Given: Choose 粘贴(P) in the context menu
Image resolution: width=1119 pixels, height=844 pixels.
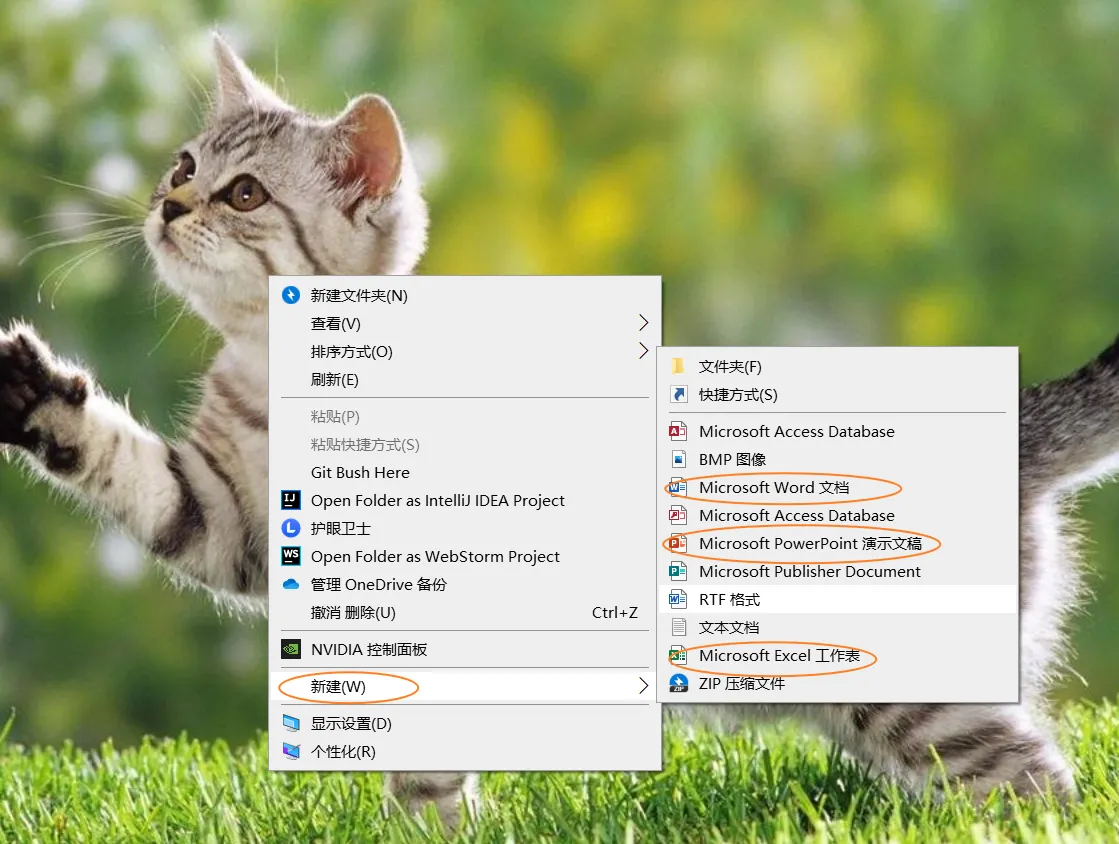Looking at the screenshot, I should click(x=465, y=417).
